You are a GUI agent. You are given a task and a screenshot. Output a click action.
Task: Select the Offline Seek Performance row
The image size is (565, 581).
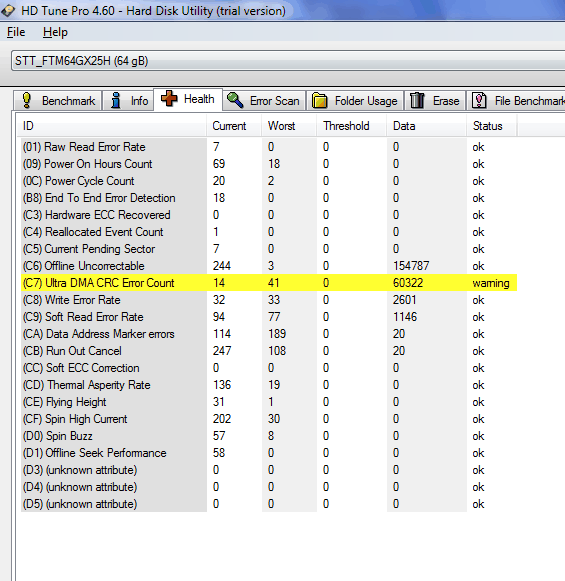click(x=269, y=453)
